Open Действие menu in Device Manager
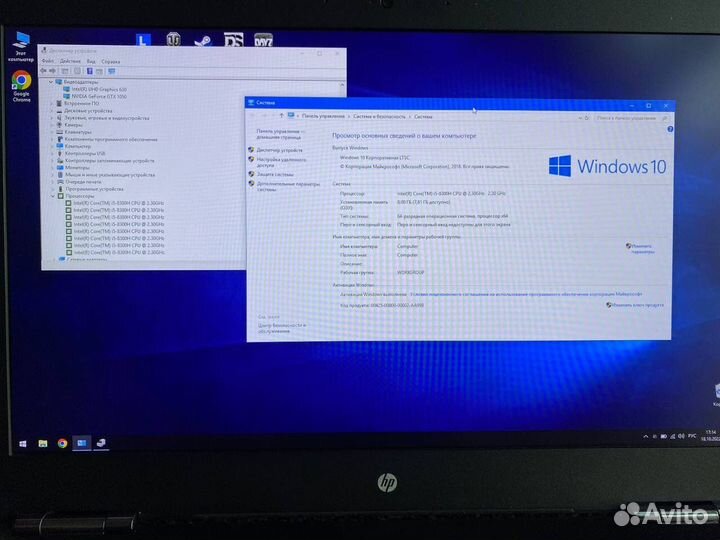This screenshot has width=720, height=540. point(70,61)
